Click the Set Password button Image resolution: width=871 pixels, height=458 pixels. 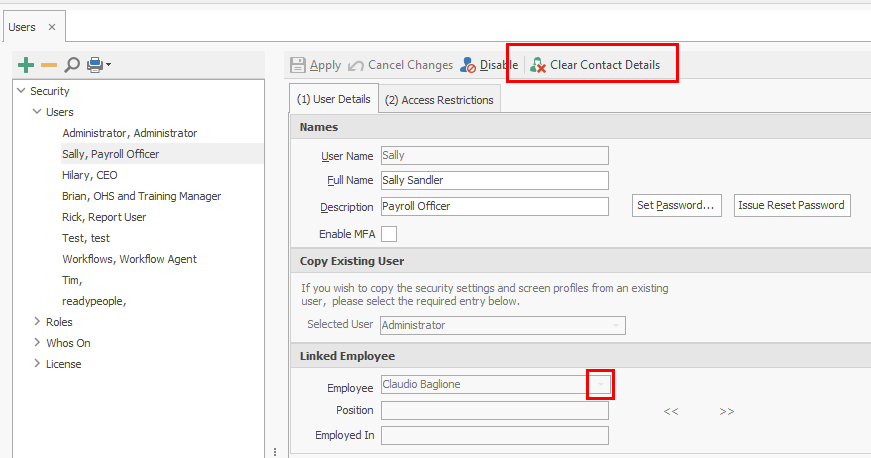pos(677,206)
